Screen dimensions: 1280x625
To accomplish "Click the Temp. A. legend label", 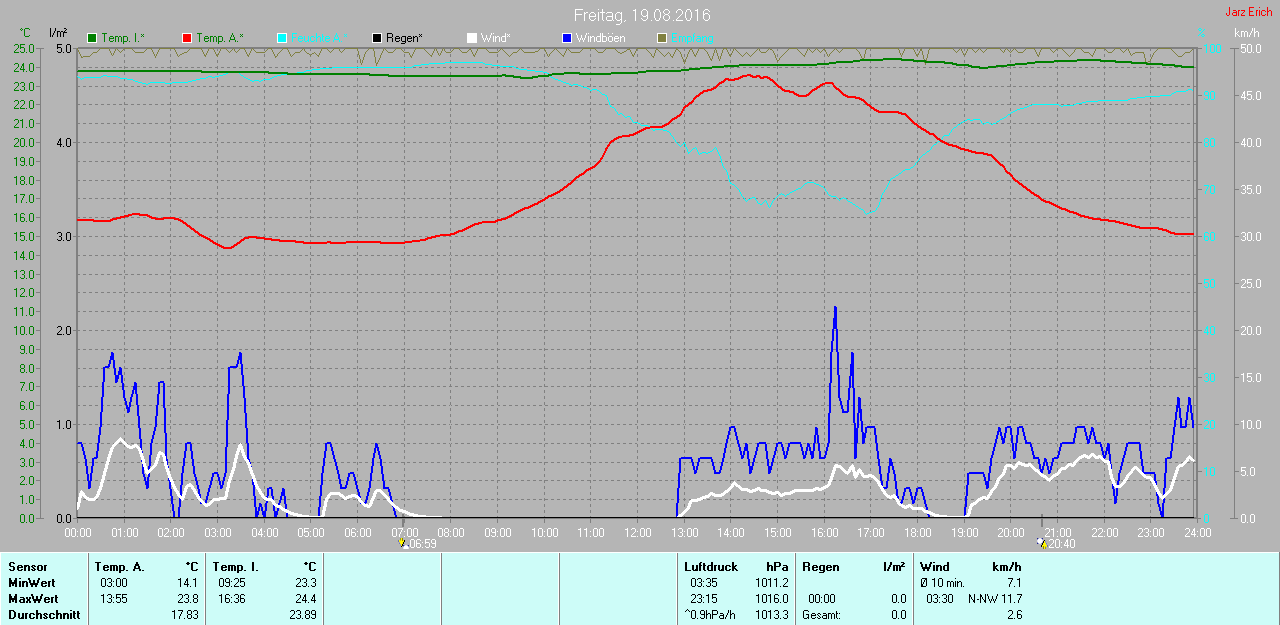I will tap(220, 38).
